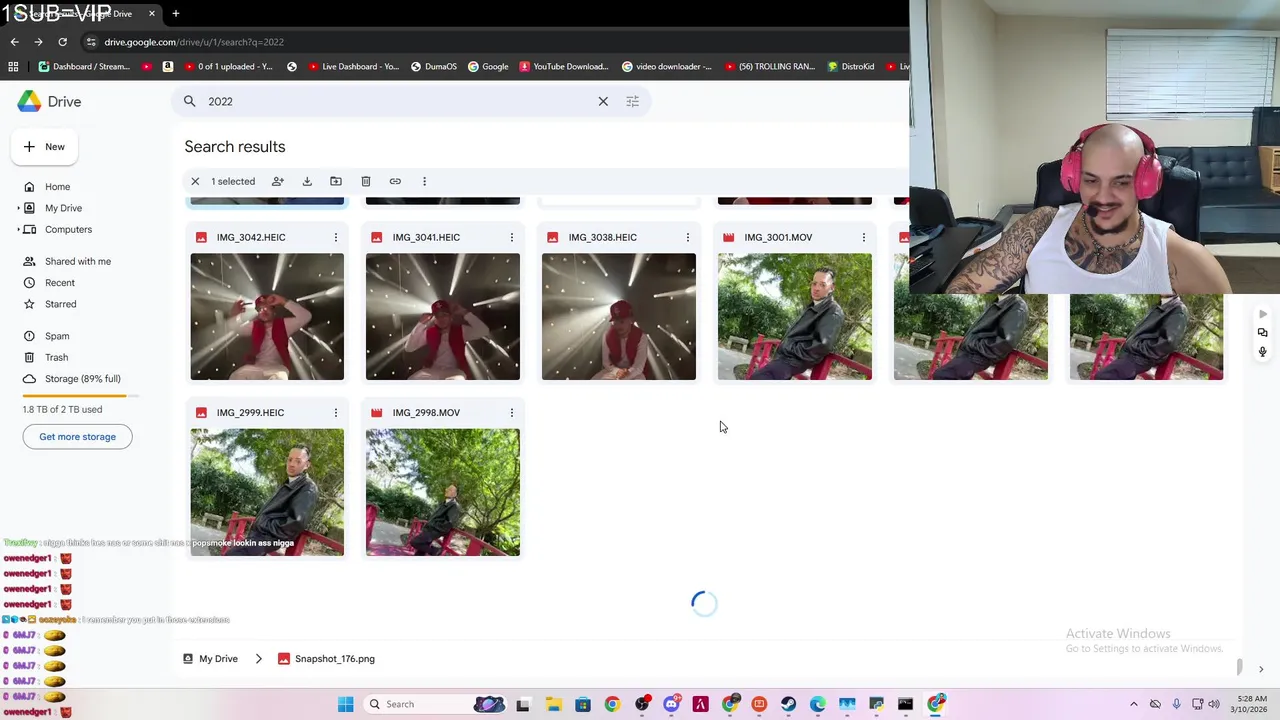Expand the Computers tree arrow

tap(18, 229)
